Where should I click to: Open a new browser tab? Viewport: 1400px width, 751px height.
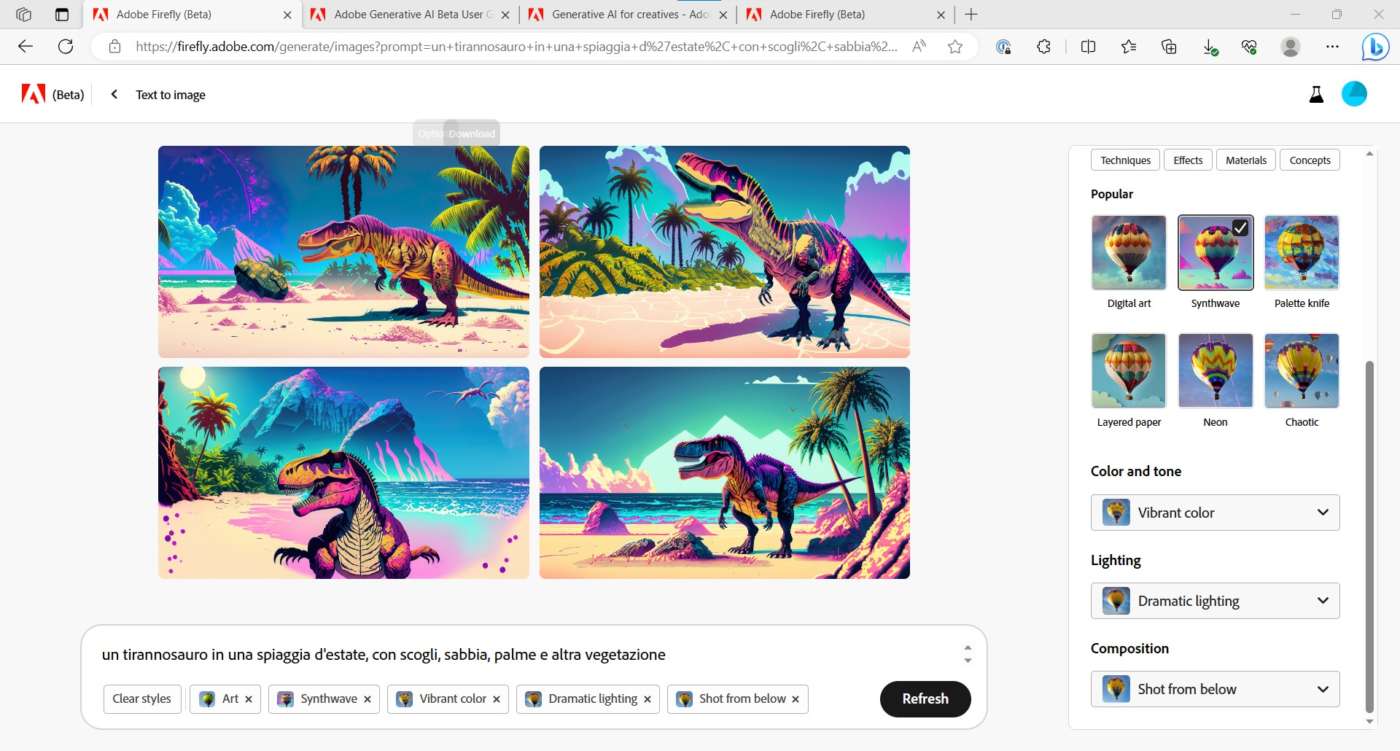pos(971,15)
